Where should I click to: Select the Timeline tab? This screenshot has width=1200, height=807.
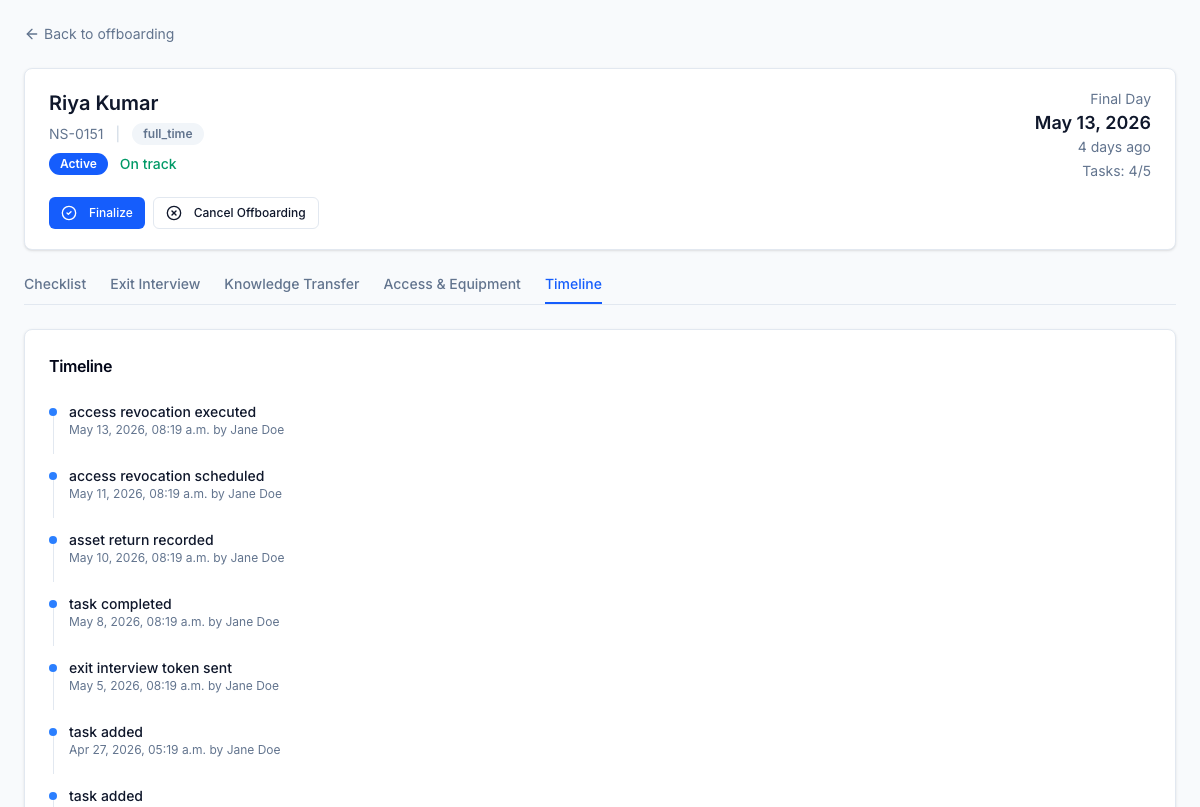573,284
